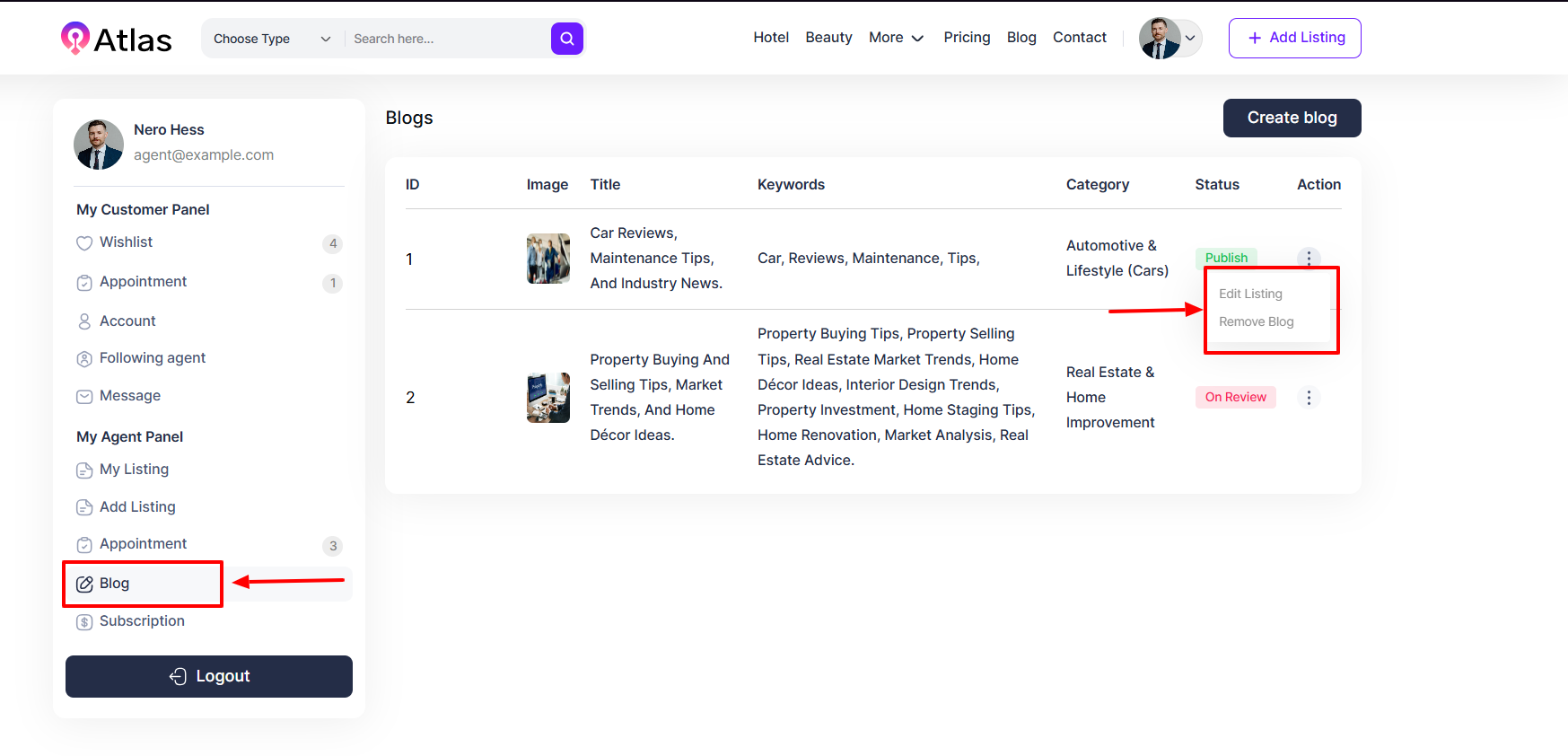Choose Remove Blog from the action menu

click(x=1256, y=321)
